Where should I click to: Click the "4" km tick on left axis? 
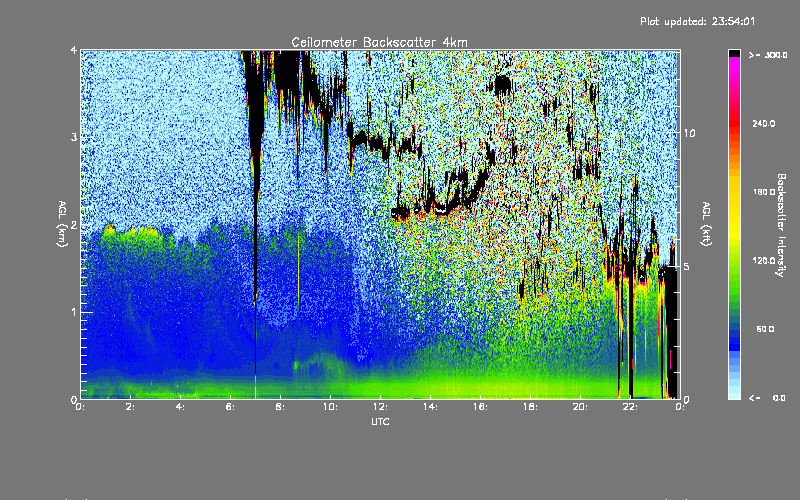(74, 50)
